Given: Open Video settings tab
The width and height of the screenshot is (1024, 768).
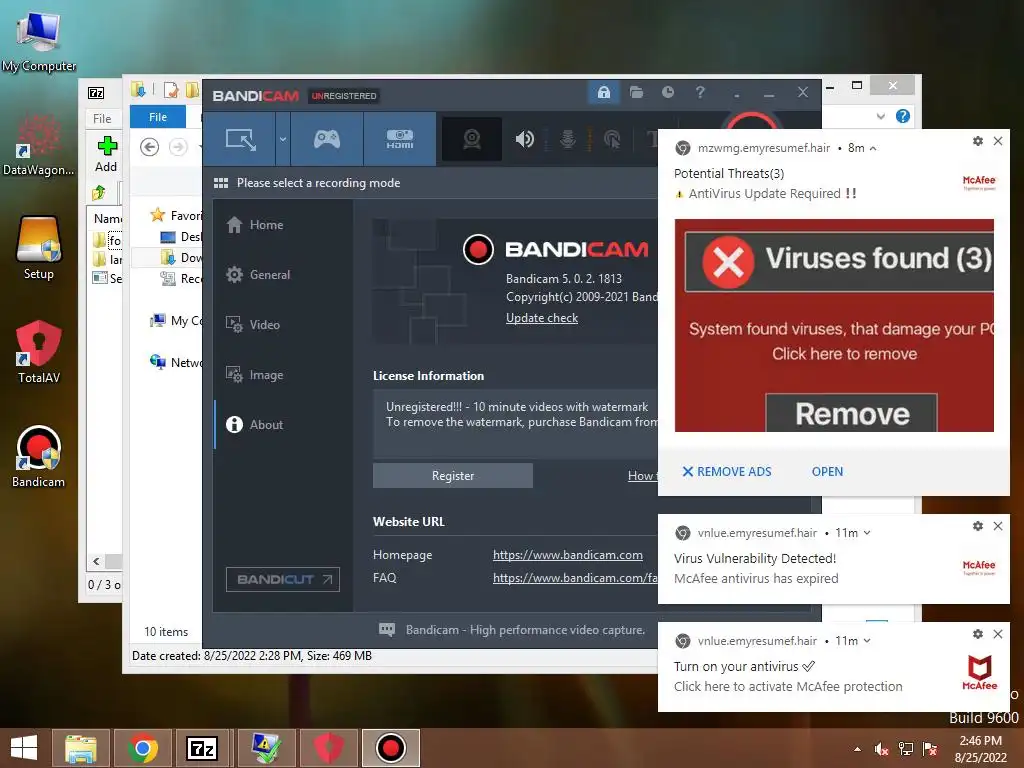Looking at the screenshot, I should tap(252, 325).
